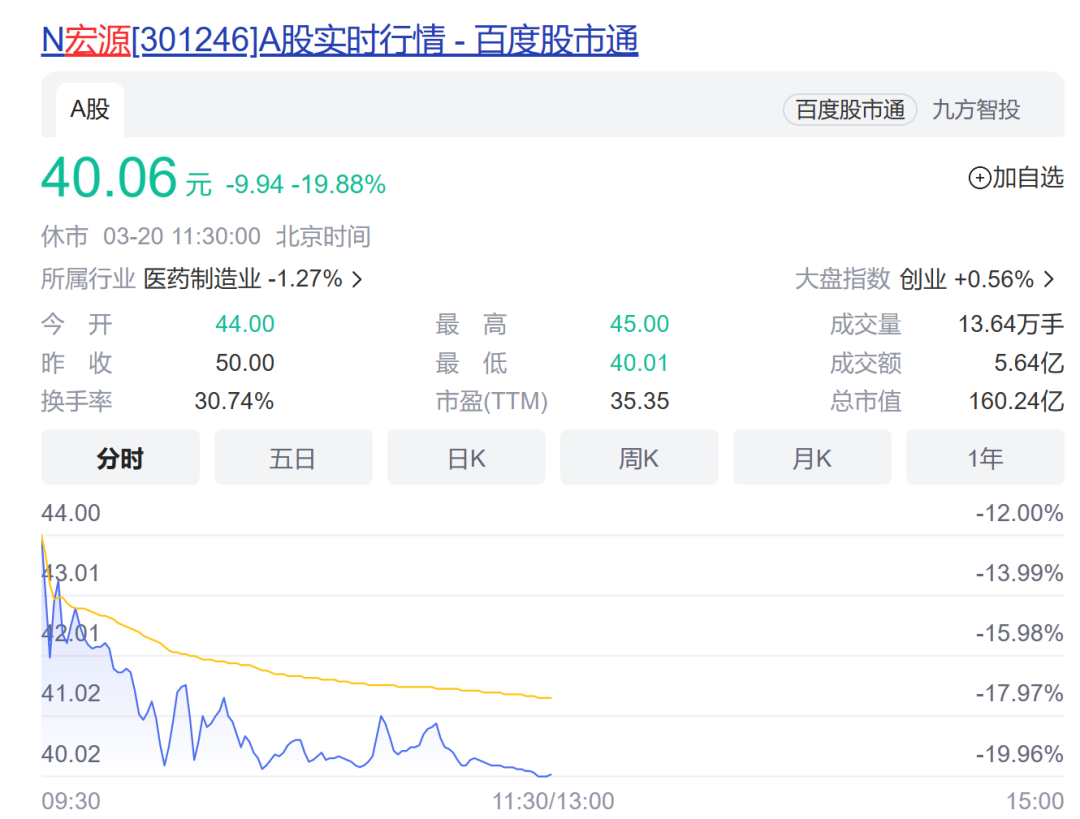1080x819 pixels.
Task: Expand industry chevron after -1.27%
Action: point(357,279)
